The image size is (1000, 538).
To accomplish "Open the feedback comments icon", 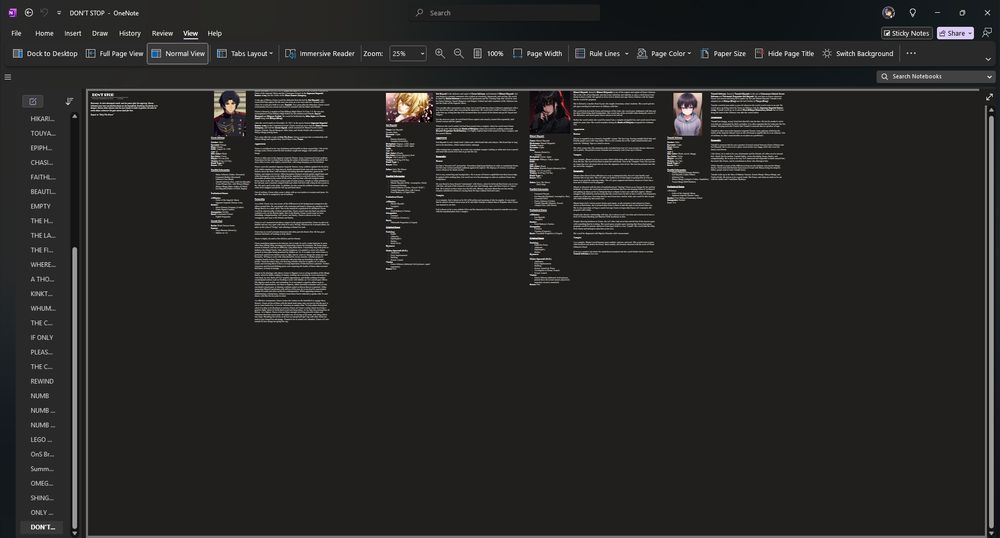I will [x=987, y=33].
